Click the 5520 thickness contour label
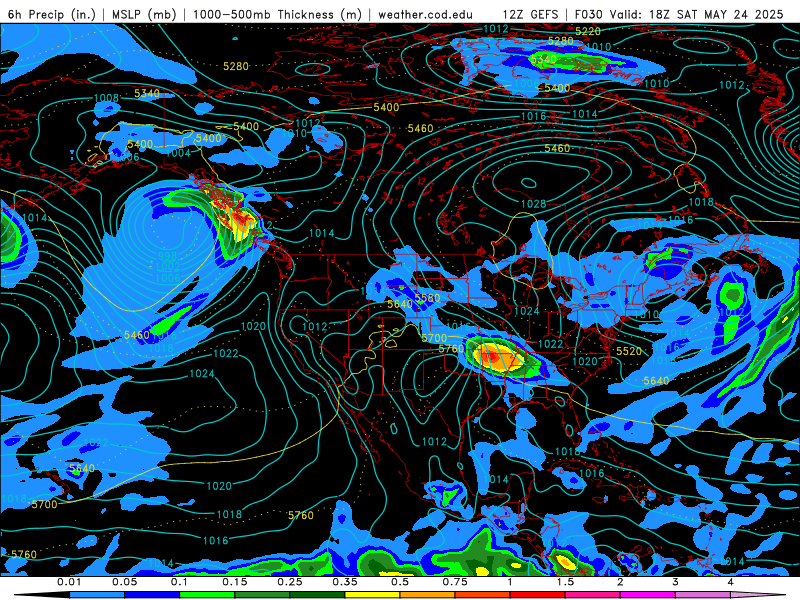The image size is (800, 600). pyautogui.click(x=629, y=351)
